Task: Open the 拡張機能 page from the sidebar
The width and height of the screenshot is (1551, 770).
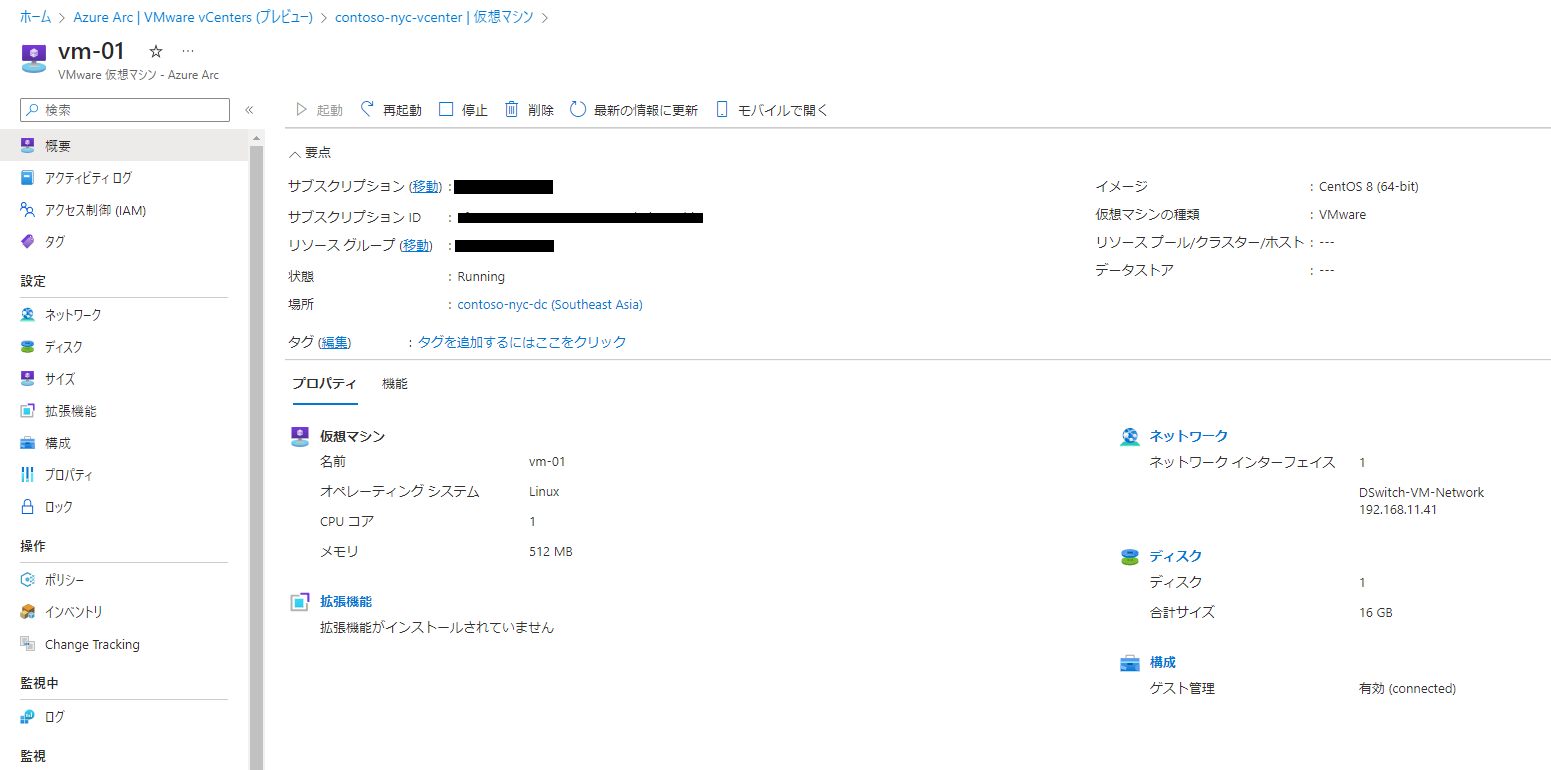Action: (x=75, y=410)
